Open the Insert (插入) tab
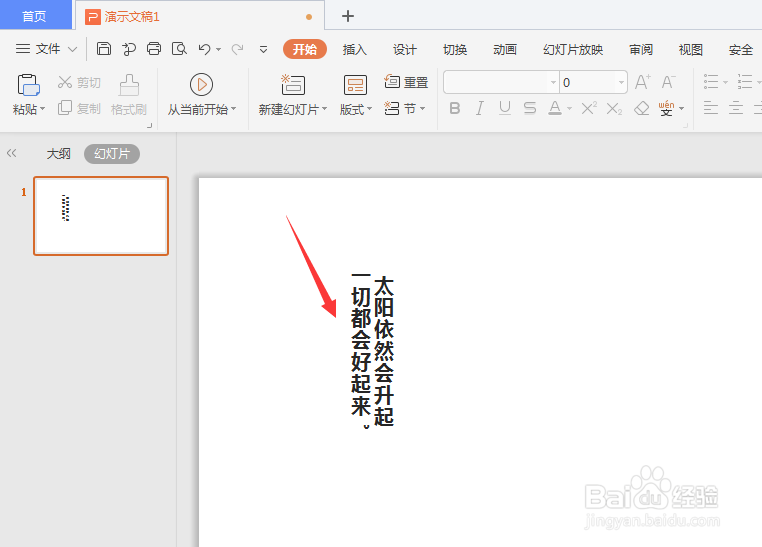Image resolution: width=762 pixels, height=547 pixels. click(354, 49)
